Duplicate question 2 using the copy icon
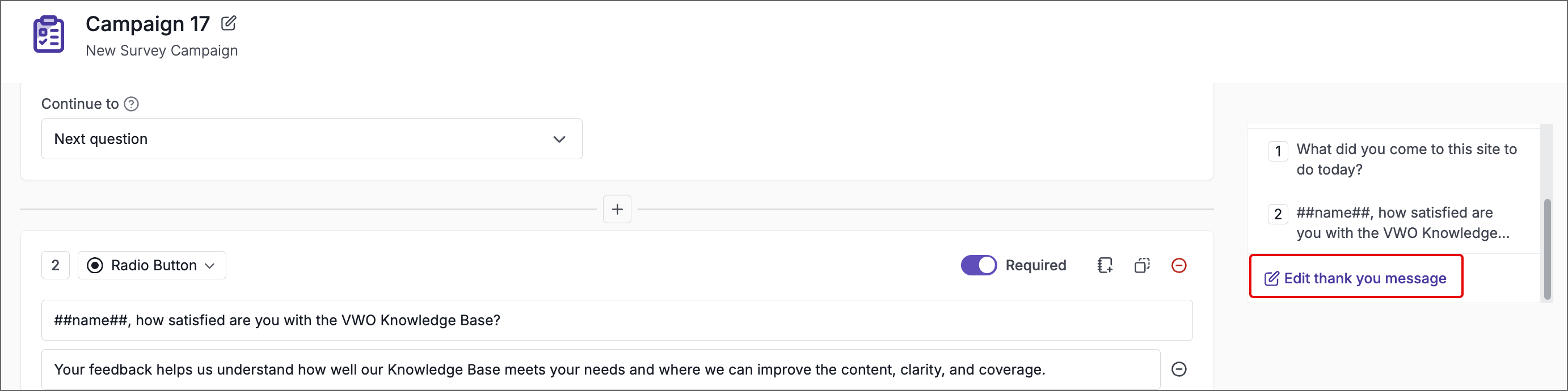The width and height of the screenshot is (1568, 391). [1142, 265]
